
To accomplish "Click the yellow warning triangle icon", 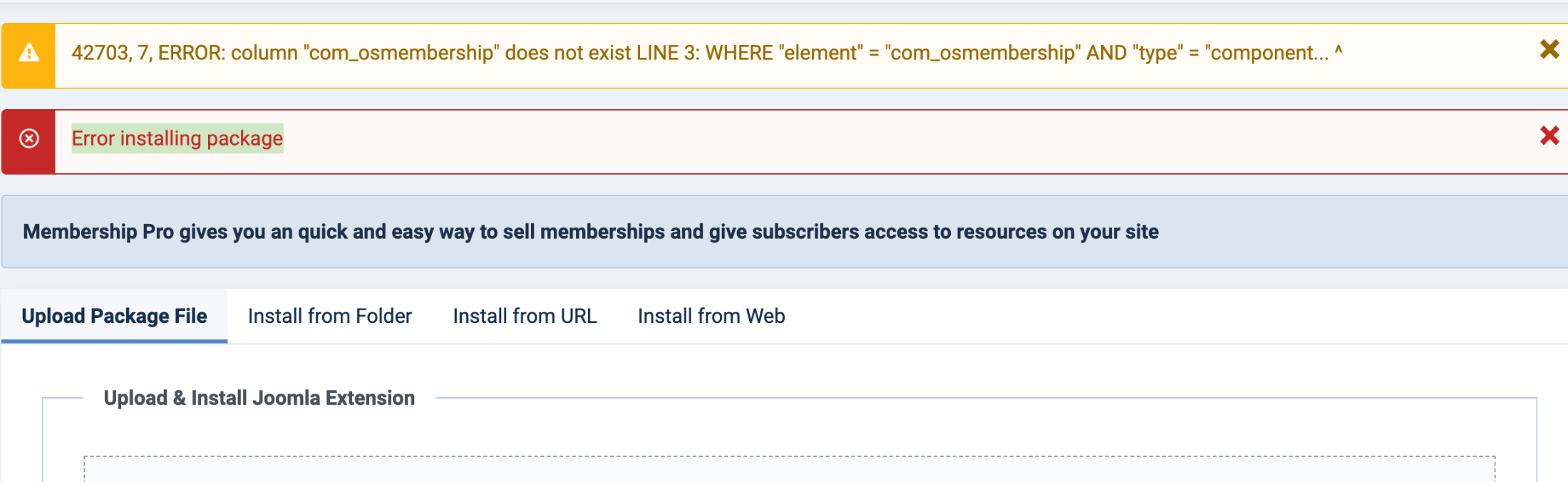I will pos(29,53).
